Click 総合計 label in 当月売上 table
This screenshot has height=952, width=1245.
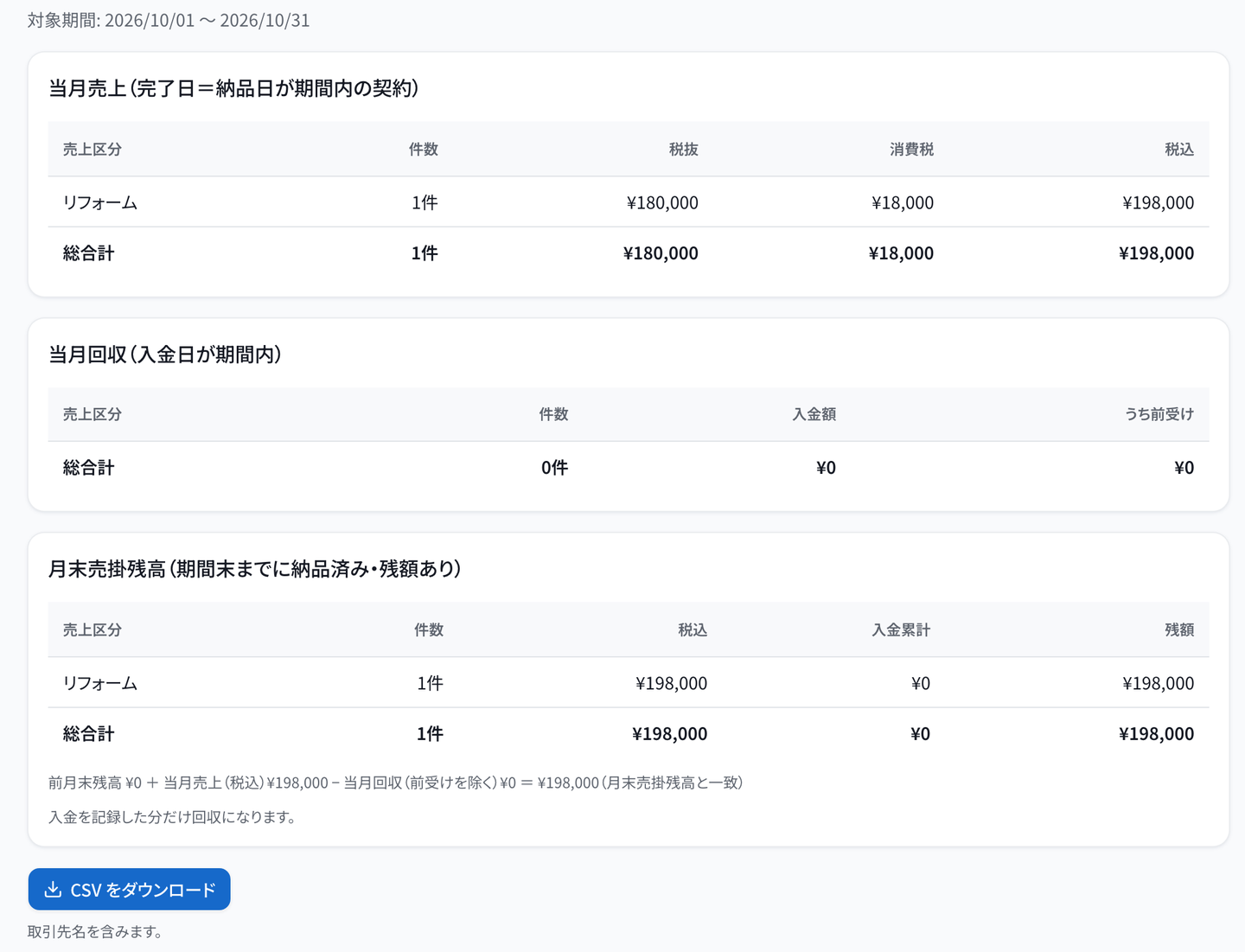88,252
